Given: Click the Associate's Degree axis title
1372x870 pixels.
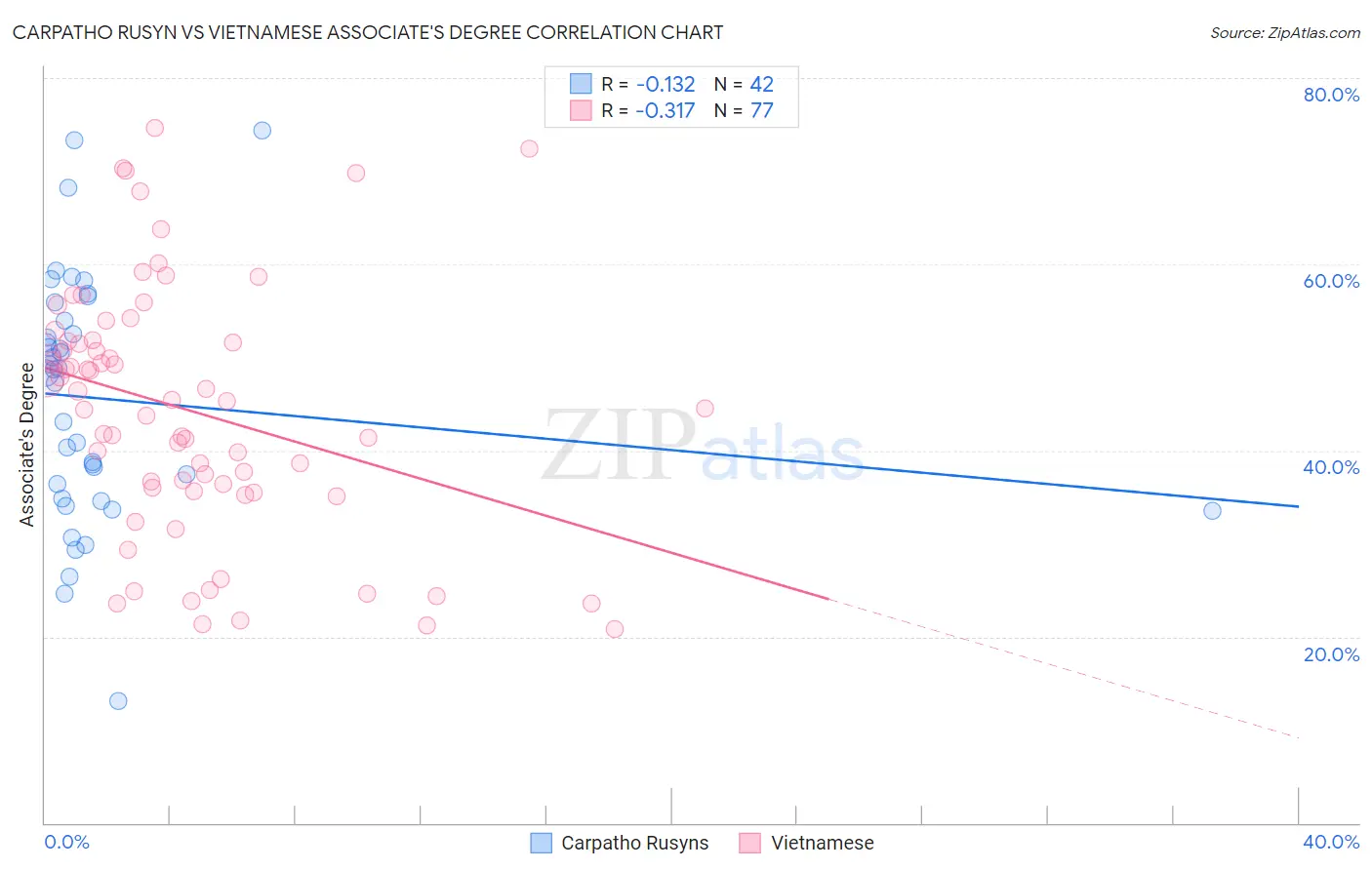Looking at the screenshot, I should pyautogui.click(x=27, y=445).
